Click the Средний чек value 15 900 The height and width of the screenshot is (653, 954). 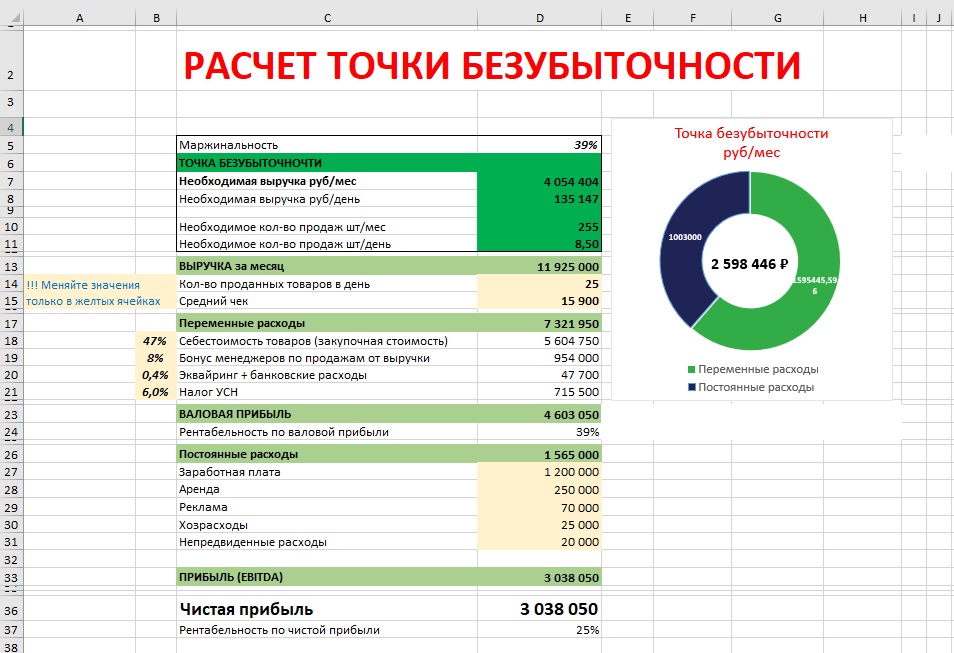tap(540, 301)
